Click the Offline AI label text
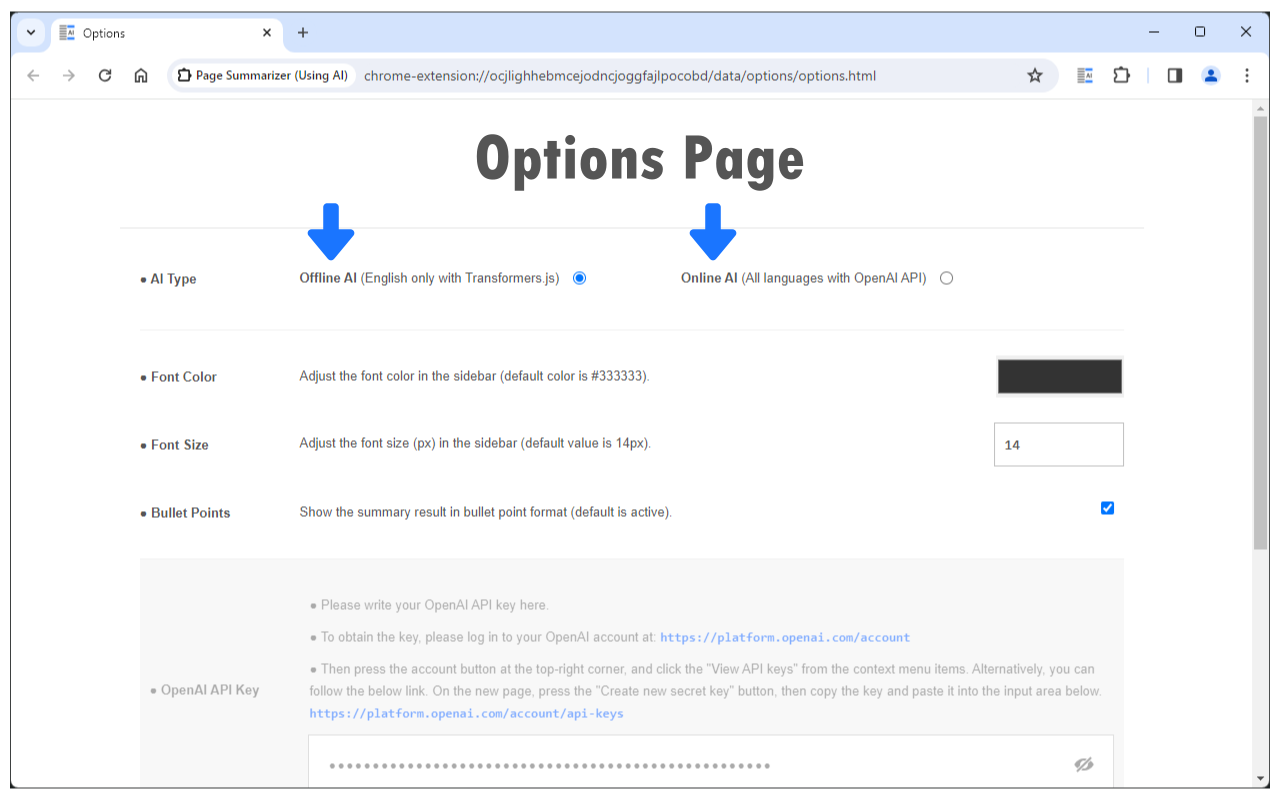1280x800 pixels. tap(328, 278)
